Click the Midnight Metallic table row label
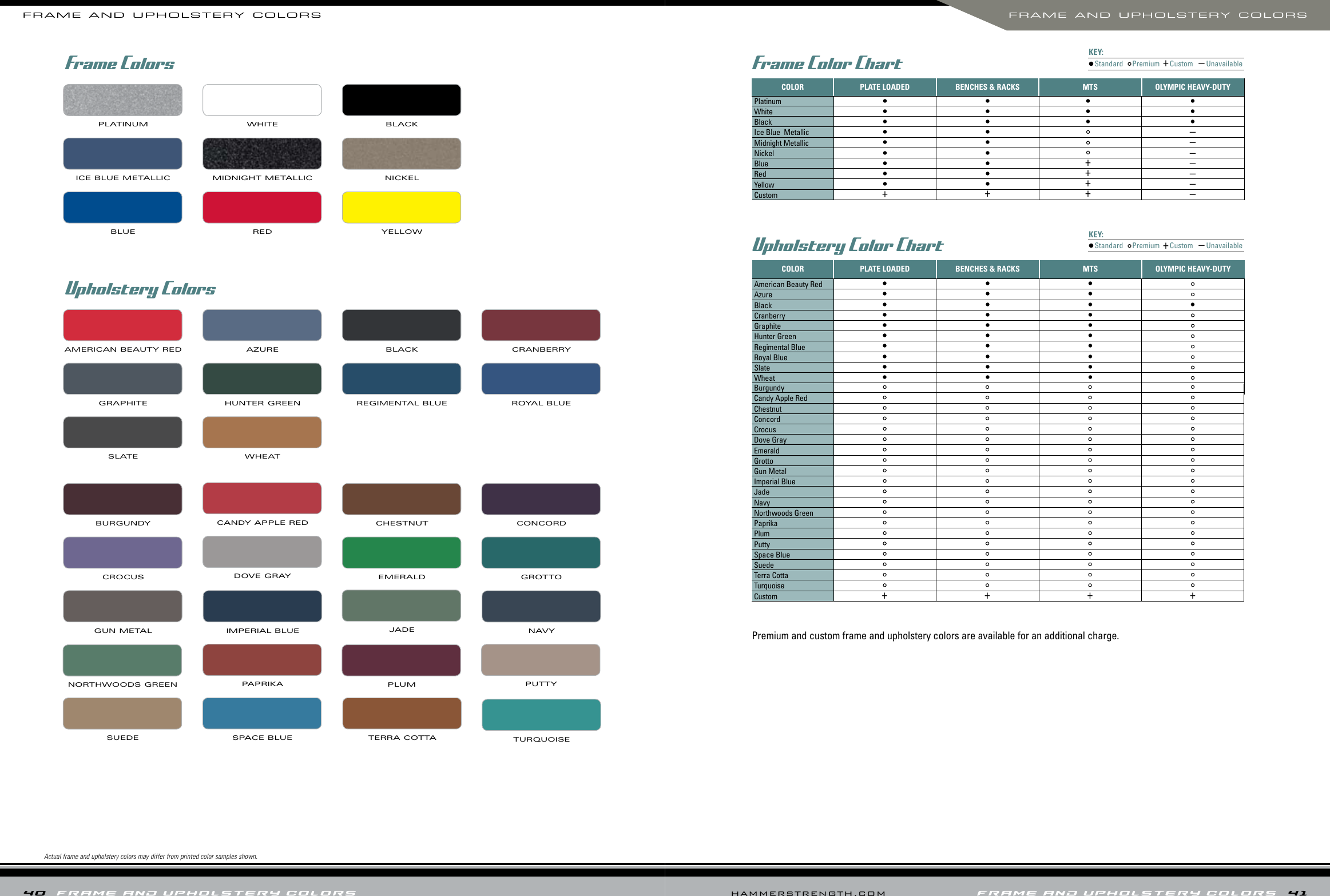1330x896 pixels. pyautogui.click(x=781, y=144)
